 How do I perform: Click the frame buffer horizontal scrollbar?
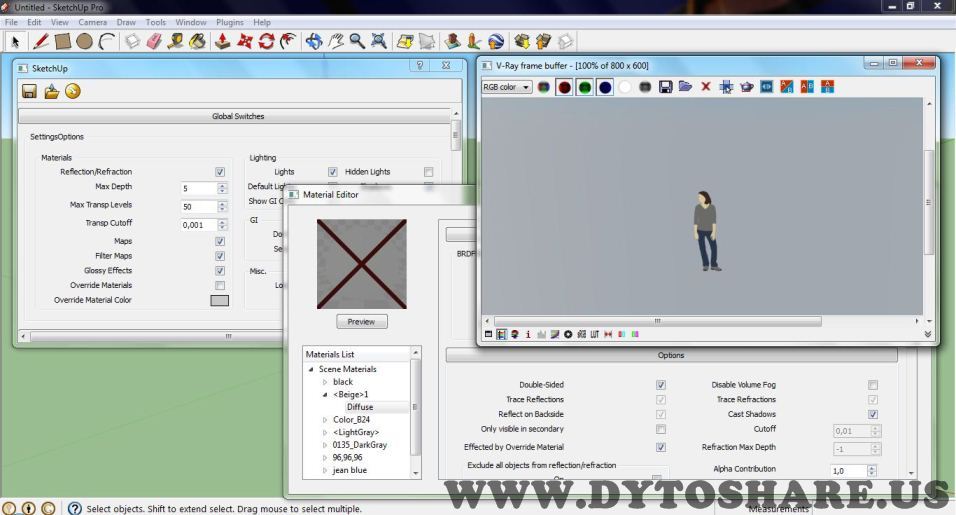pyautogui.click(x=657, y=321)
